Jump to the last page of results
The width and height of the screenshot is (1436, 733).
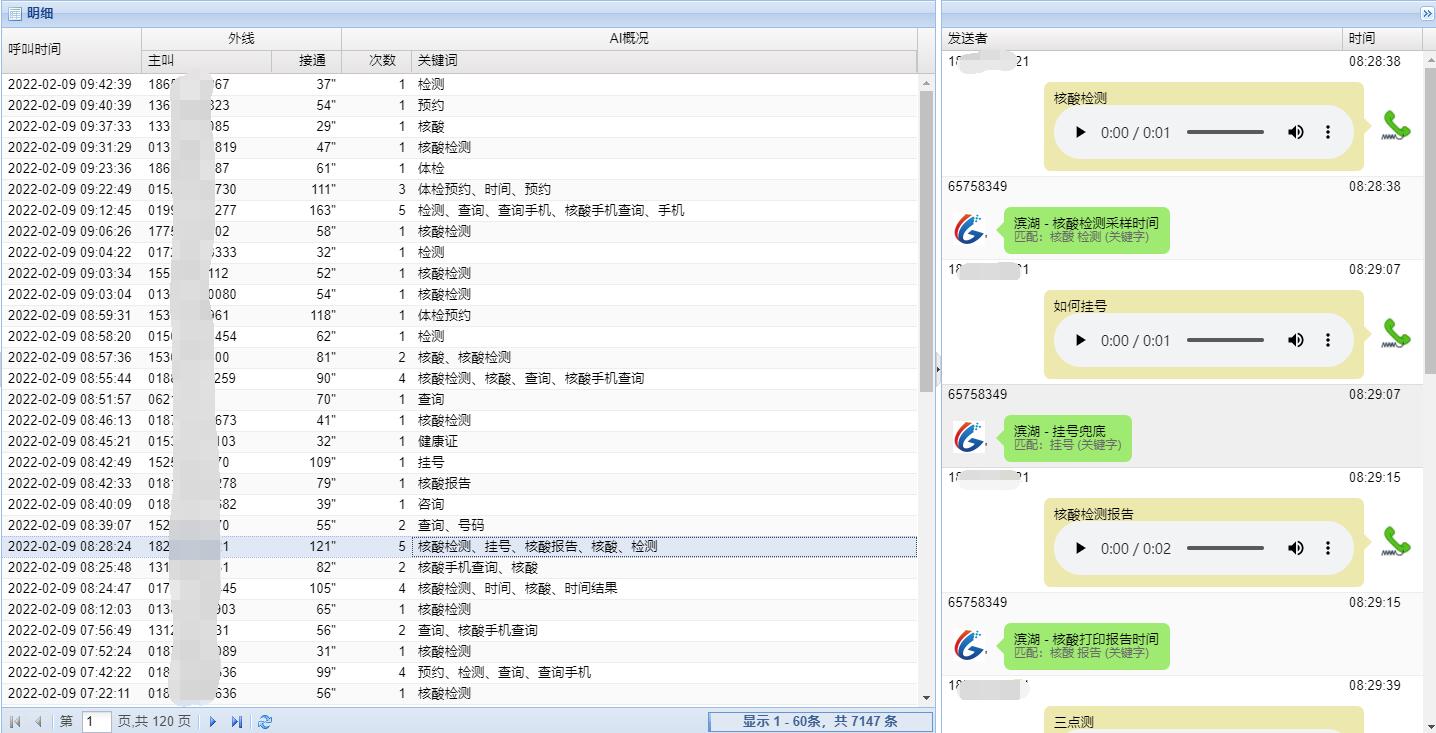(237, 721)
